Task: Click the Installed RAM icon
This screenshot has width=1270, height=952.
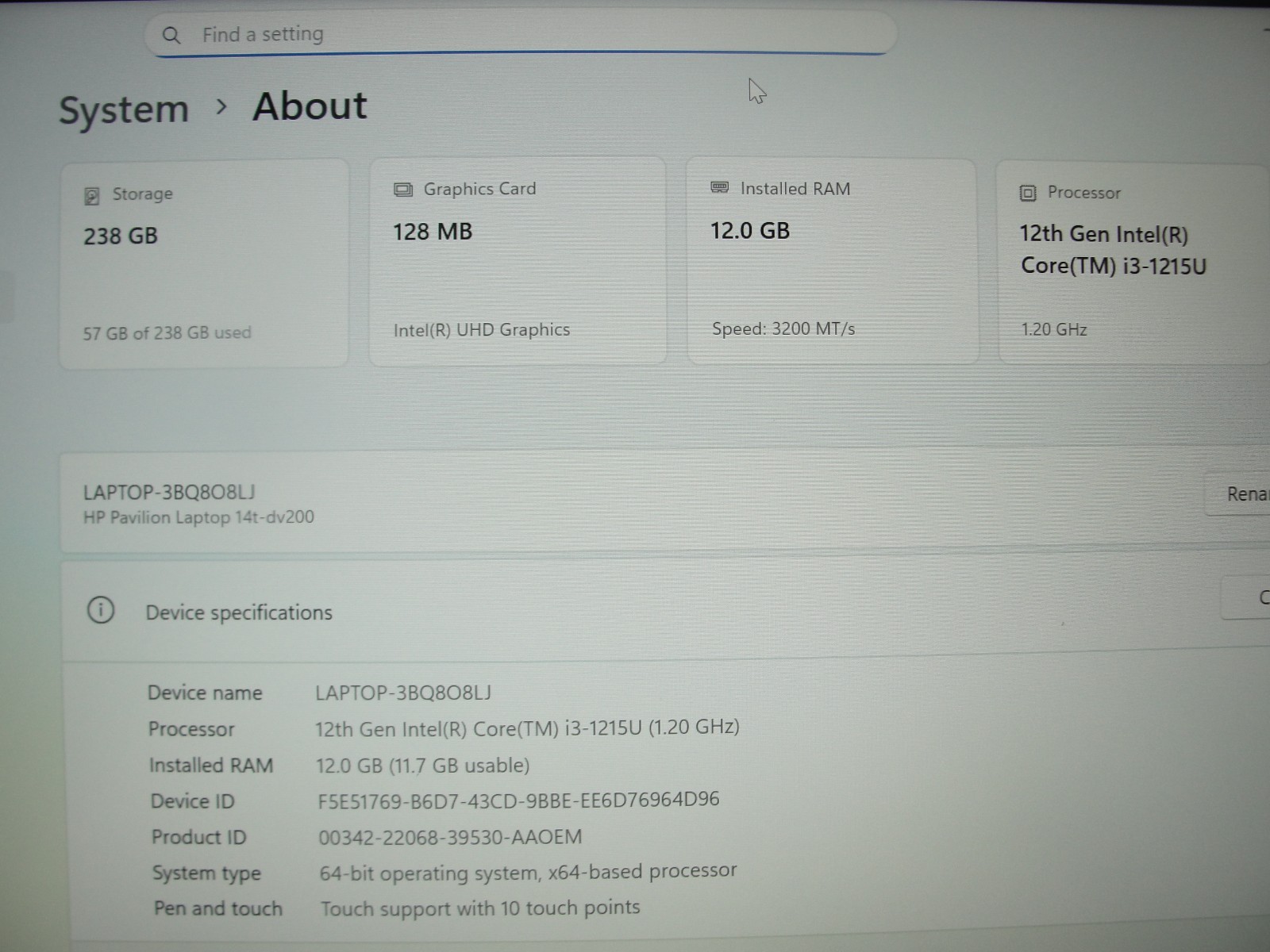Action: pos(720,188)
